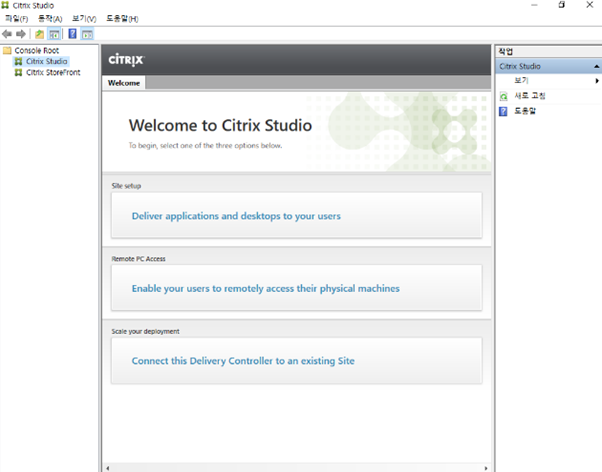Click 새로 고침 in the actions pane
The height and width of the screenshot is (472, 602).
[529, 96]
